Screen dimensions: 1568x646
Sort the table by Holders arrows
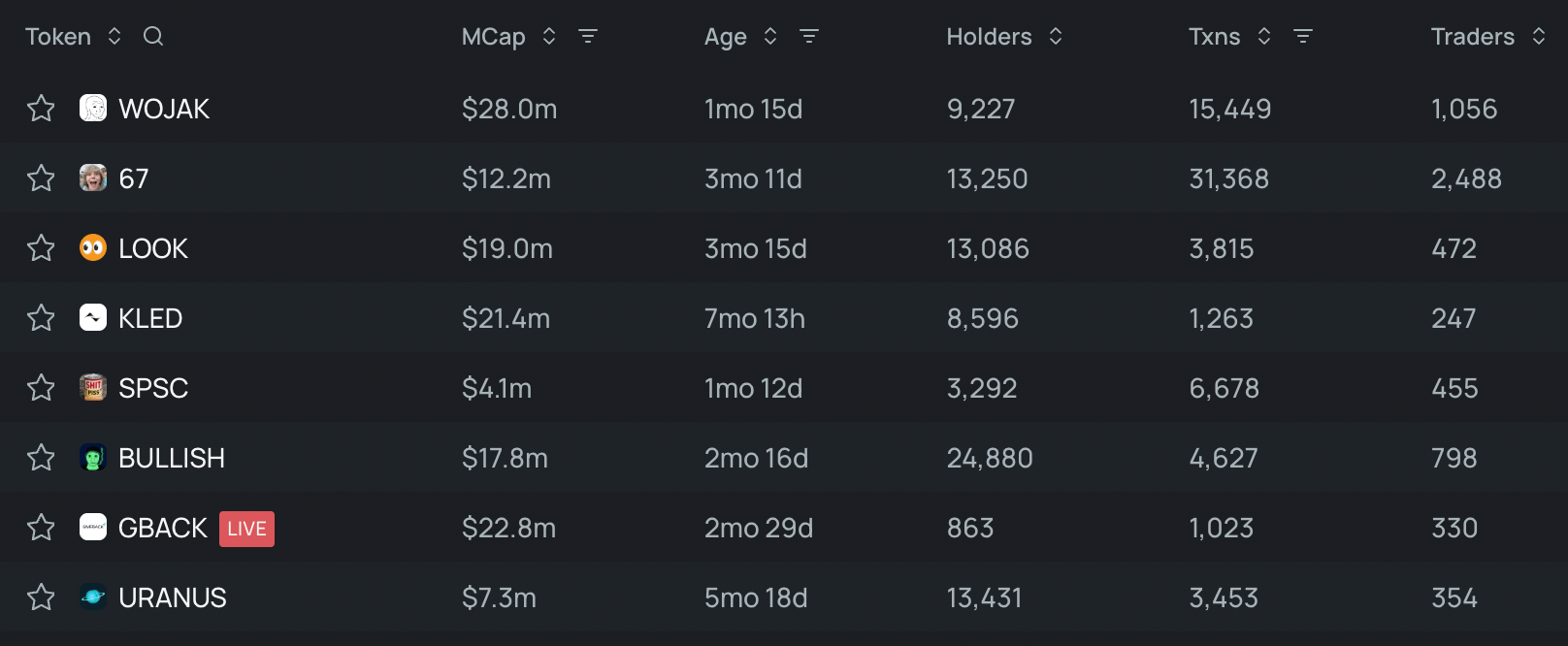[x=1056, y=37]
